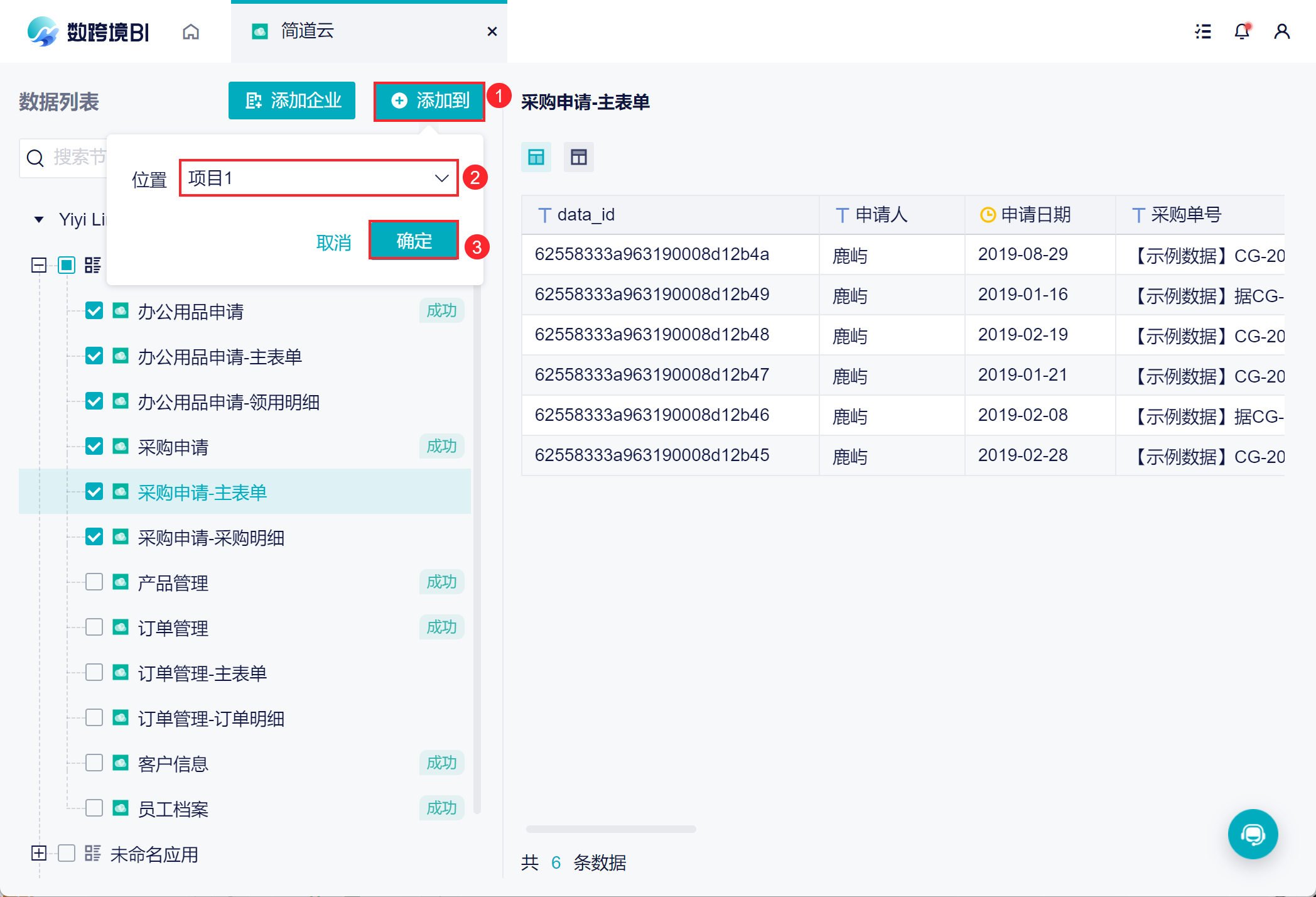
Task: Click the 添加企业 button
Action: [x=292, y=101]
